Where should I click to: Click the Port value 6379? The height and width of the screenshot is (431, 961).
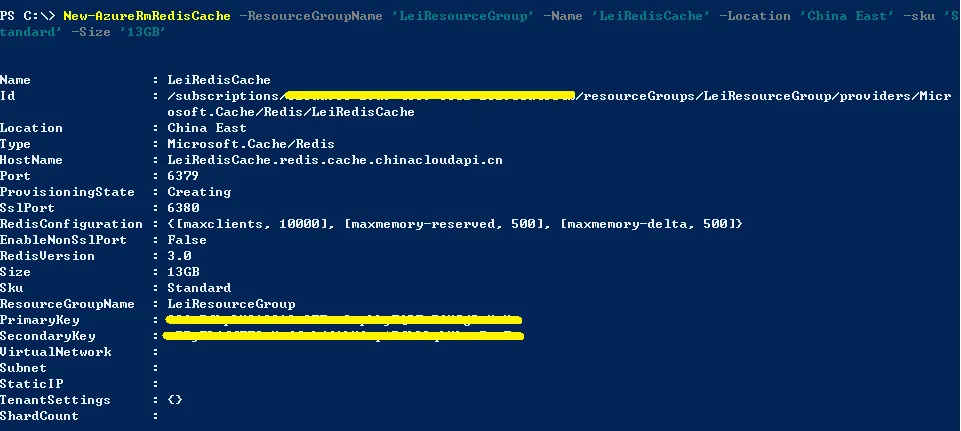[x=183, y=176]
